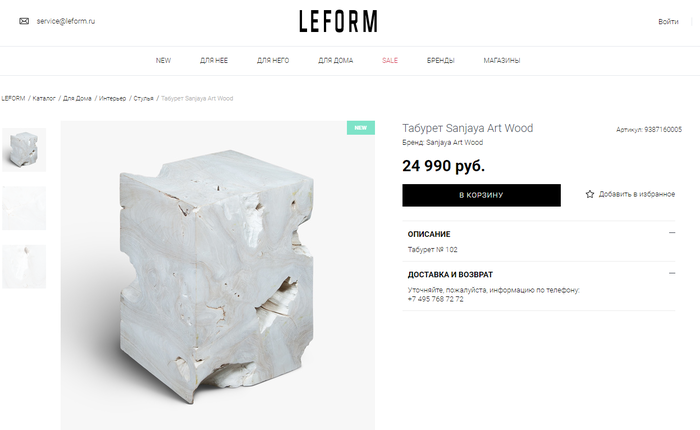Open the Sanjaya Art Wood brand link
This screenshot has width=700, height=430.
[x=454, y=142]
